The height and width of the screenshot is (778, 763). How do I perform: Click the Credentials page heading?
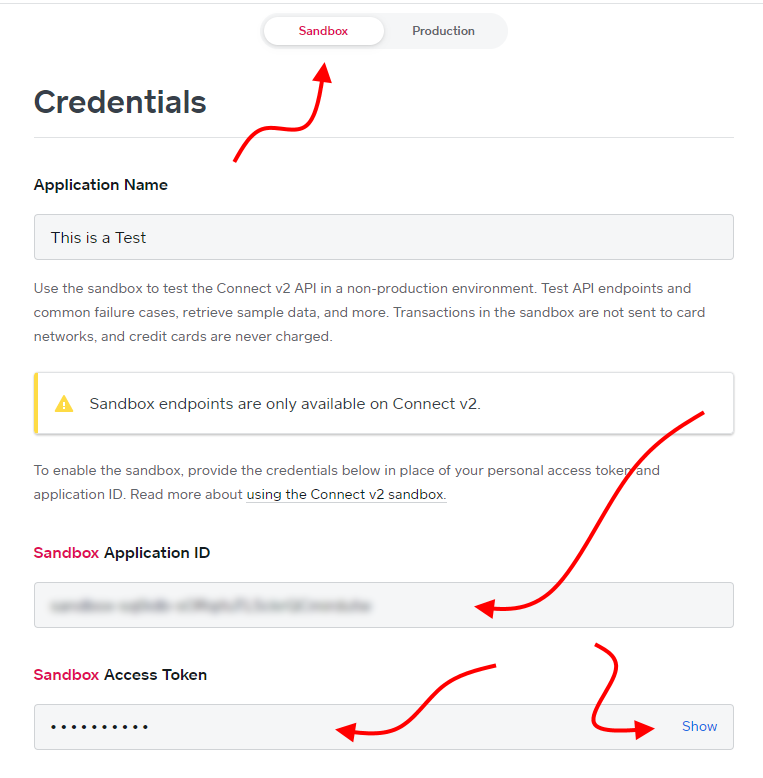(120, 102)
